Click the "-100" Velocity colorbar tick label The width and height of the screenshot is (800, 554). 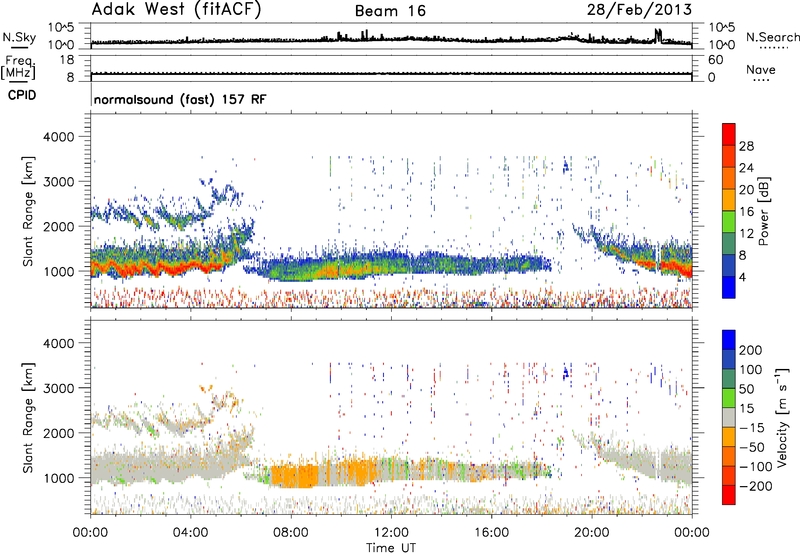point(756,467)
